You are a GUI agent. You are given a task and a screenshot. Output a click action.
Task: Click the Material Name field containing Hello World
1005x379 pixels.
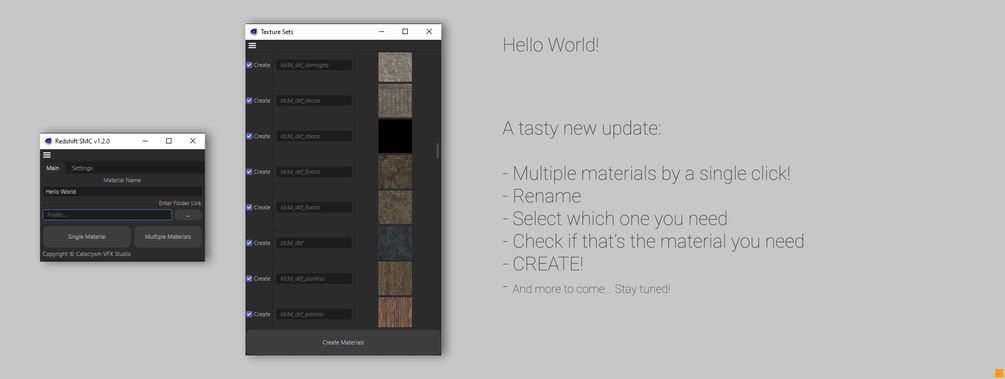122,192
